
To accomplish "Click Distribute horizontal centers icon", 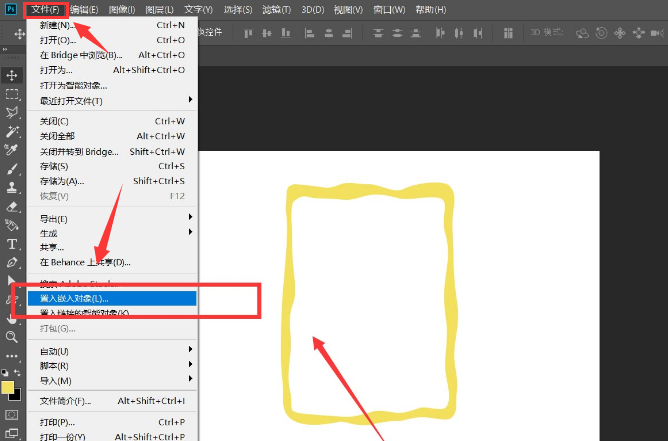I will point(459,33).
